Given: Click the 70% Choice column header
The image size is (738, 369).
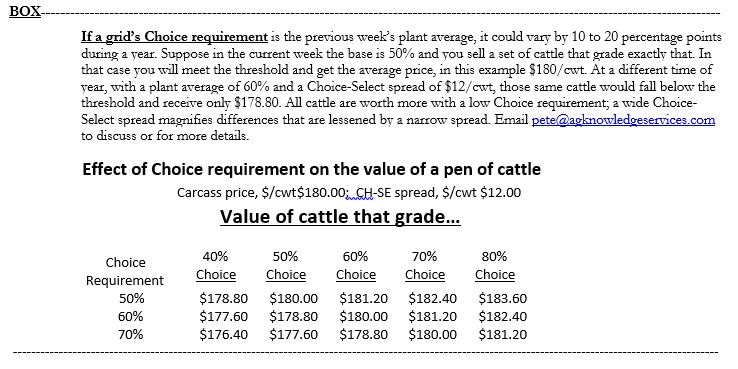Looking at the screenshot, I should 425,266.
